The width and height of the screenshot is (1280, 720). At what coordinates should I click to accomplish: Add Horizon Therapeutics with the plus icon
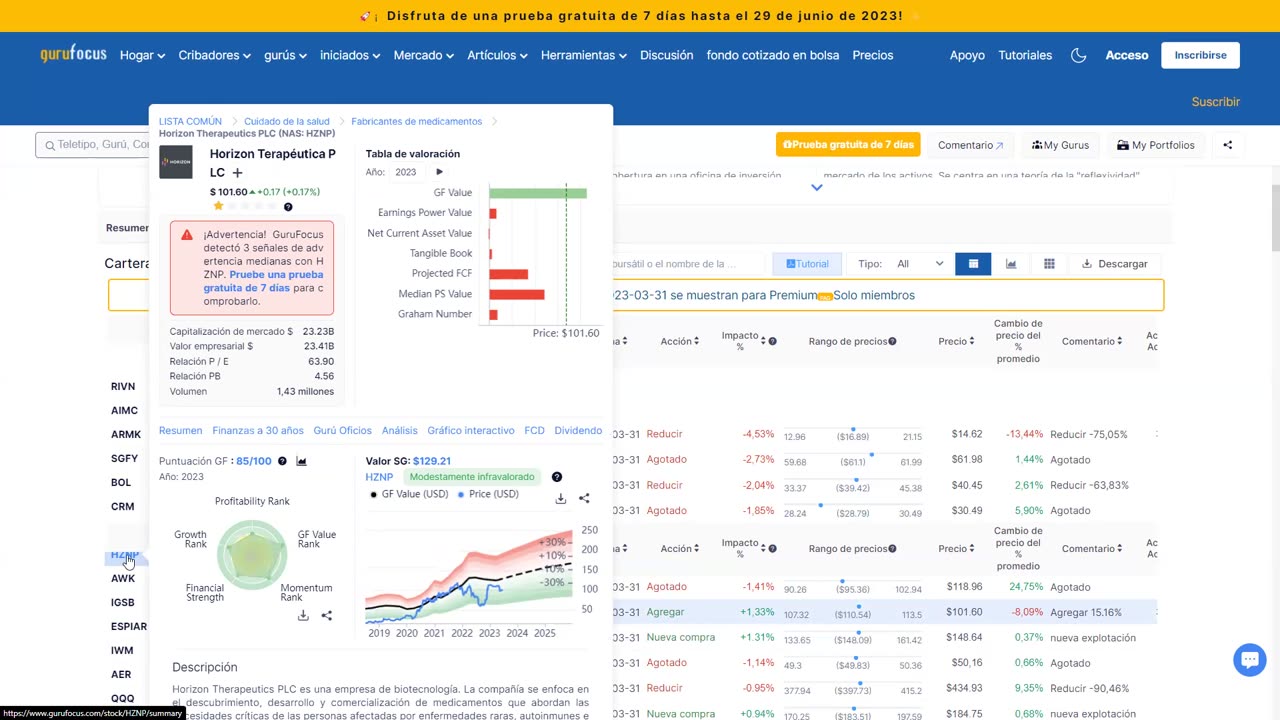[x=237, y=173]
